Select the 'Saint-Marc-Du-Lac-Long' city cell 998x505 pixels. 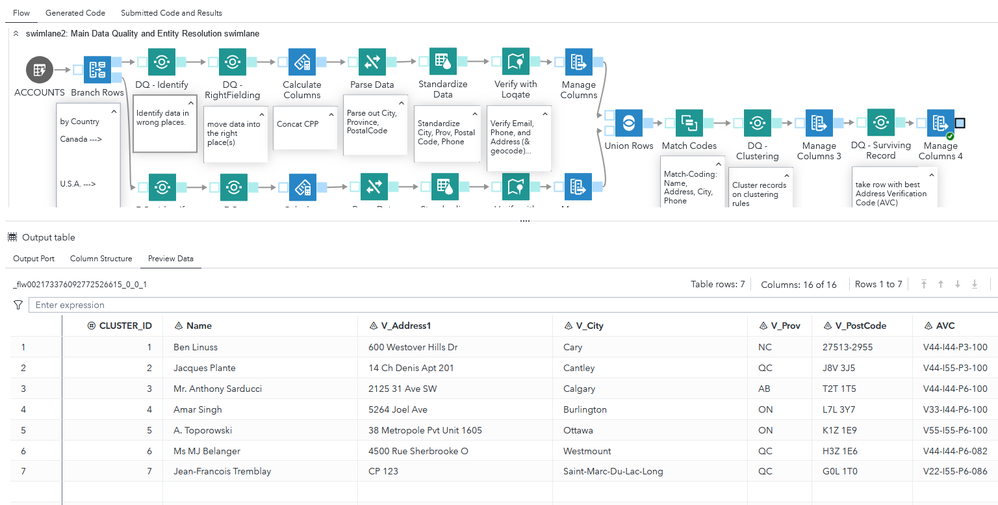pyautogui.click(x=650, y=472)
